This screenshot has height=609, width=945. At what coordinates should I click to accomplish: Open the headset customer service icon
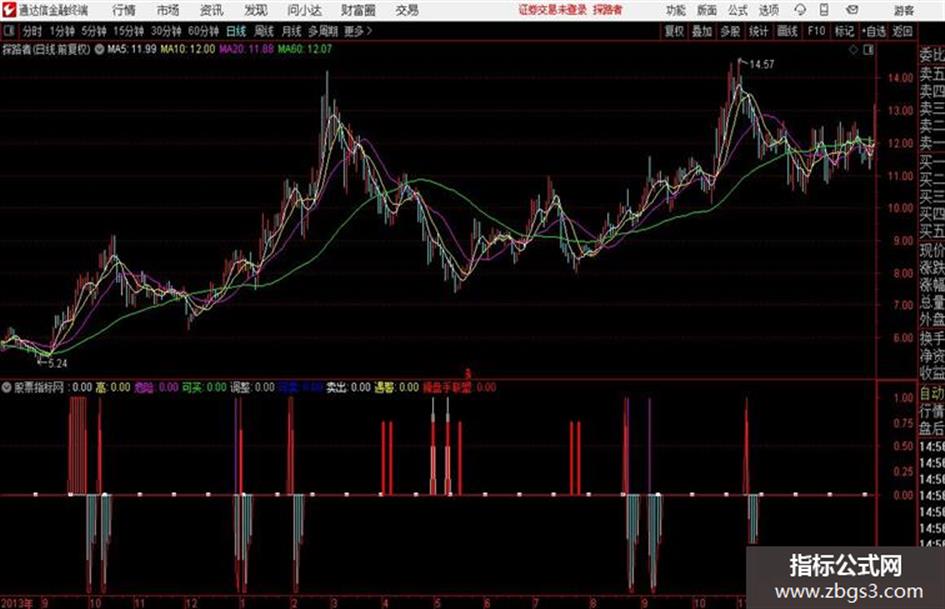tap(800, 10)
